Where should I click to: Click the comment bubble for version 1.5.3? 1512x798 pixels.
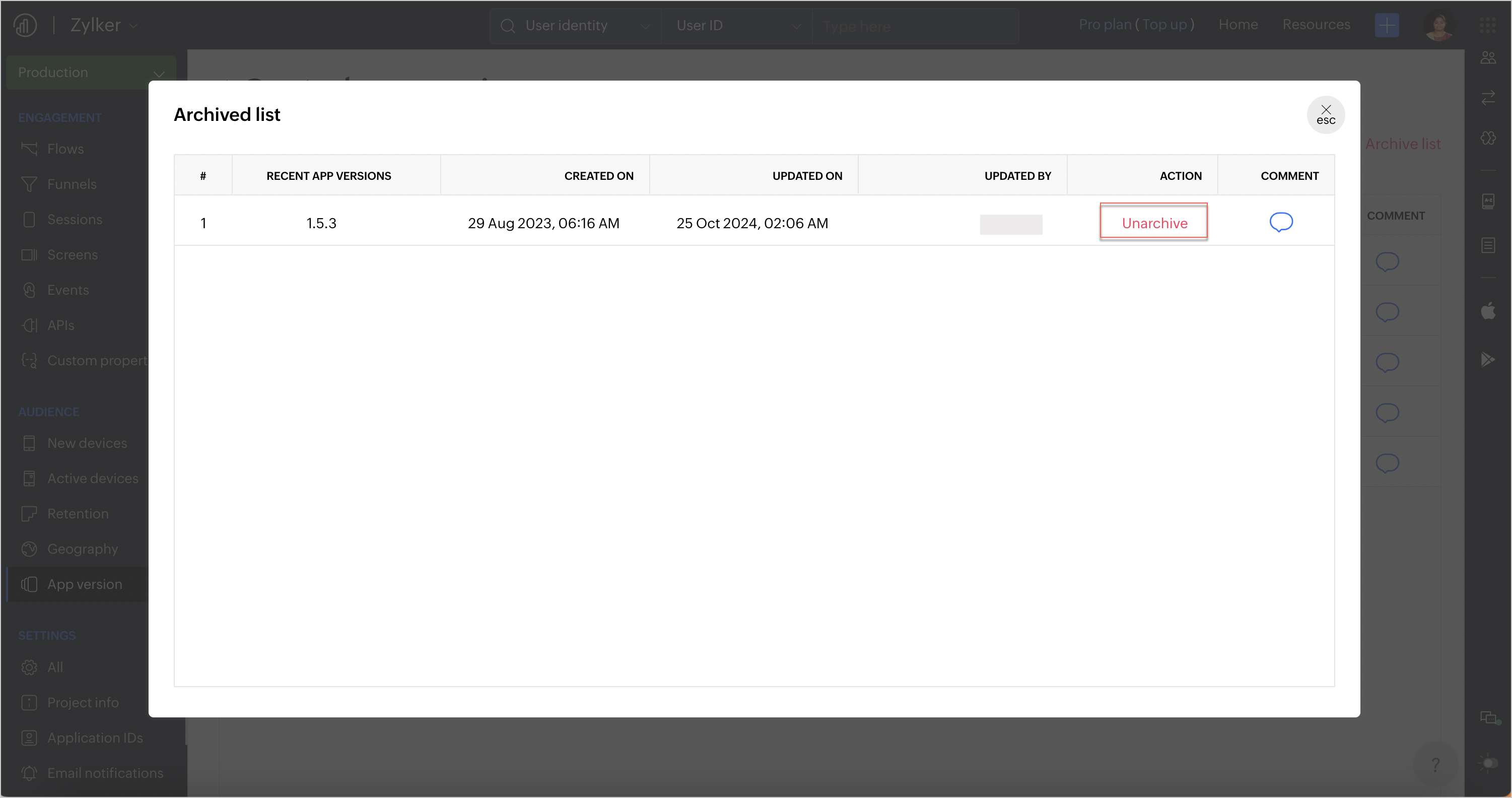click(1281, 222)
